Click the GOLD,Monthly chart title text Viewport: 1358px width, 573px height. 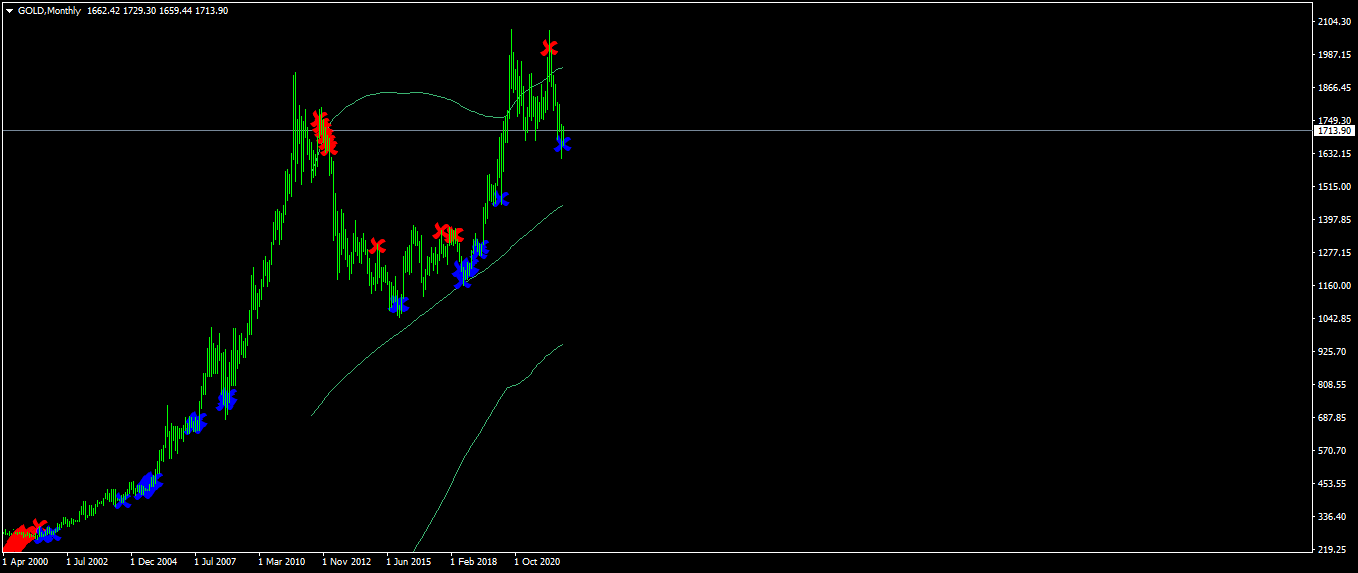(x=49, y=10)
